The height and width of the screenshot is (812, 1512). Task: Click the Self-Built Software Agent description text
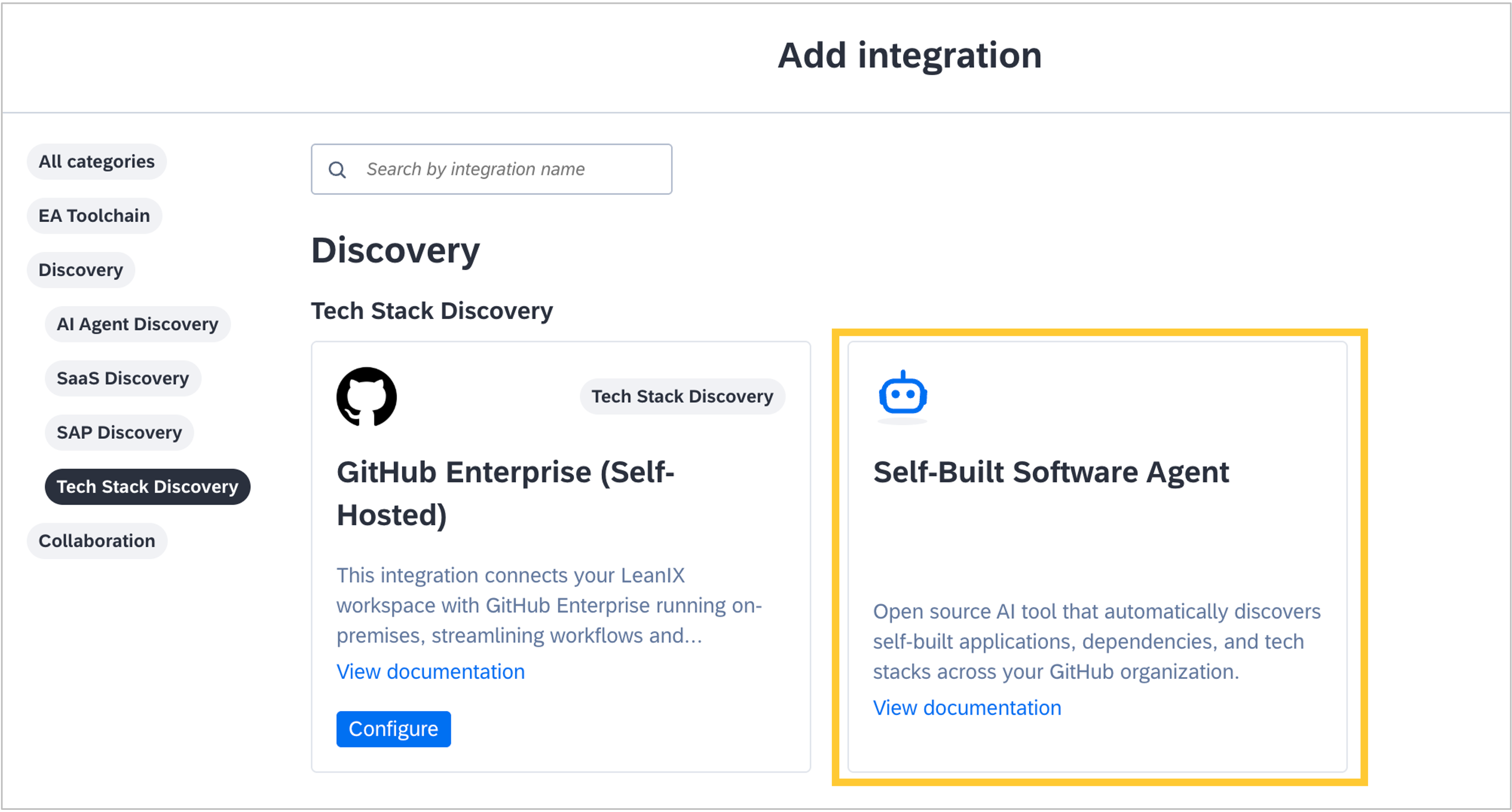coord(1097,641)
